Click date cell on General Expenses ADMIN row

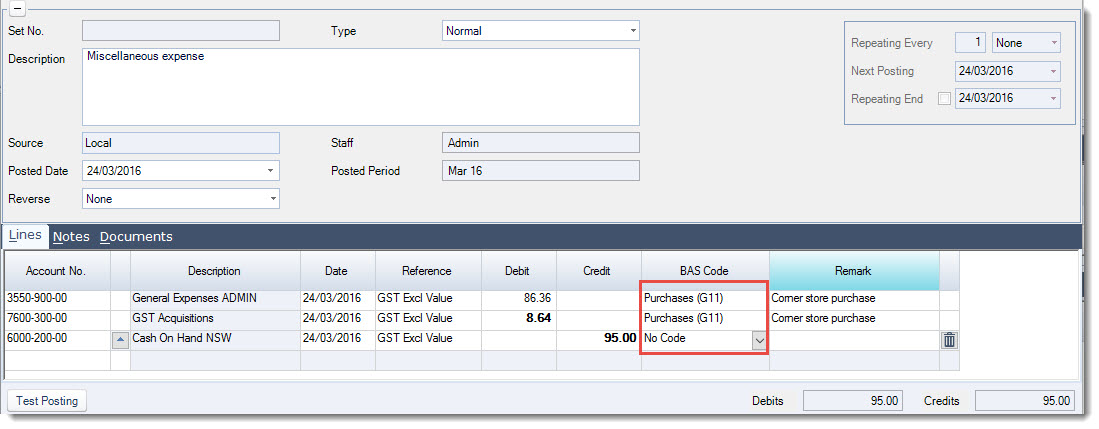tap(337, 299)
